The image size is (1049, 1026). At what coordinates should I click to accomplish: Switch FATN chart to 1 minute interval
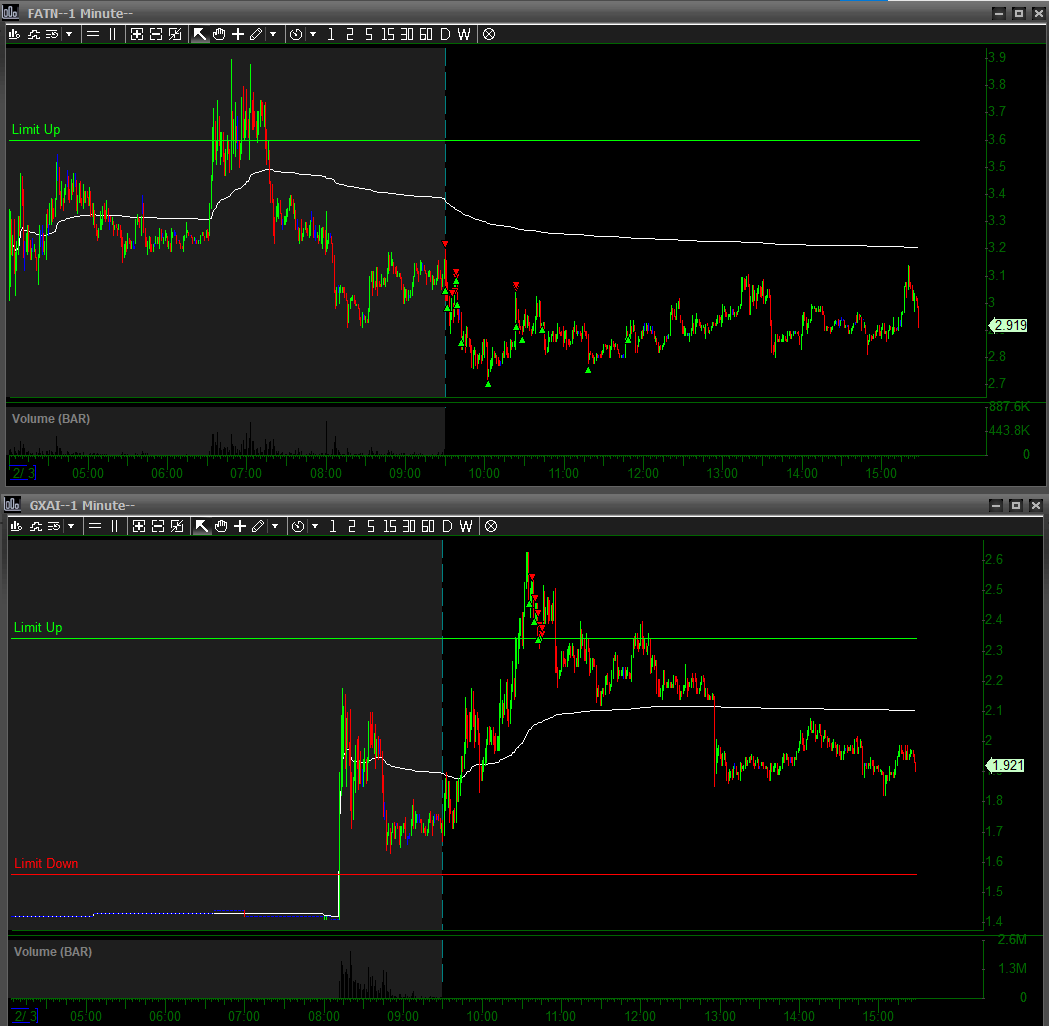(x=330, y=34)
